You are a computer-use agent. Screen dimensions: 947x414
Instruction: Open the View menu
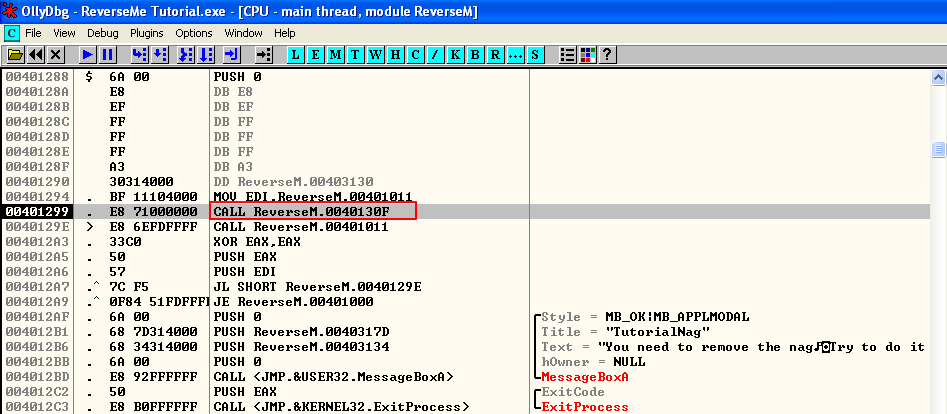point(64,33)
